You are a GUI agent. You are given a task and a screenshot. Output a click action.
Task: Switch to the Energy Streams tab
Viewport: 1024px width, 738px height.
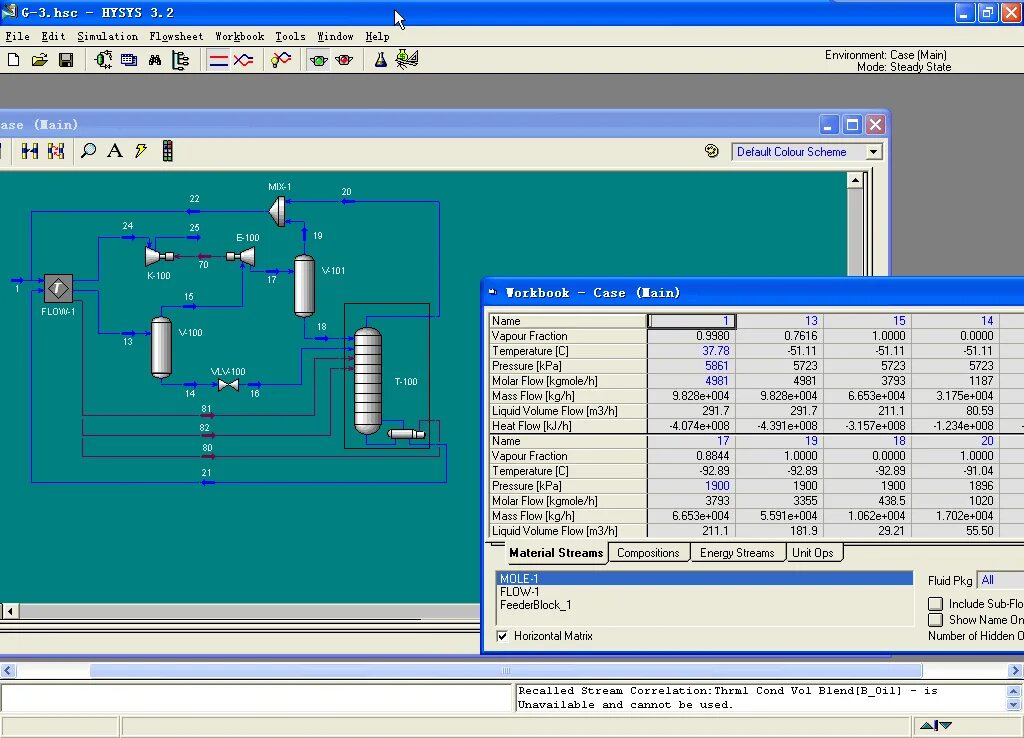pyautogui.click(x=737, y=553)
